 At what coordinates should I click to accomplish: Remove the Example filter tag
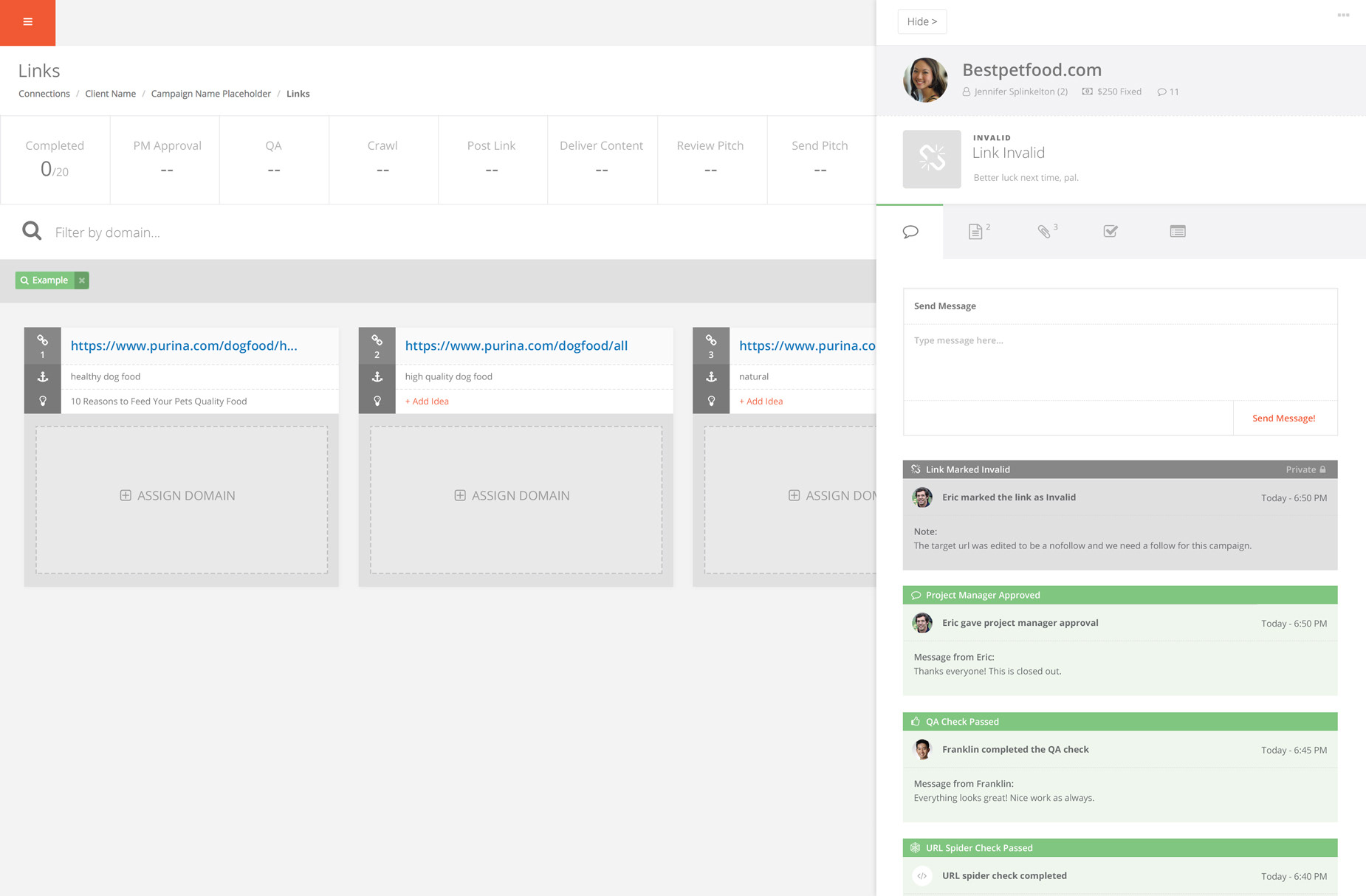click(x=82, y=280)
